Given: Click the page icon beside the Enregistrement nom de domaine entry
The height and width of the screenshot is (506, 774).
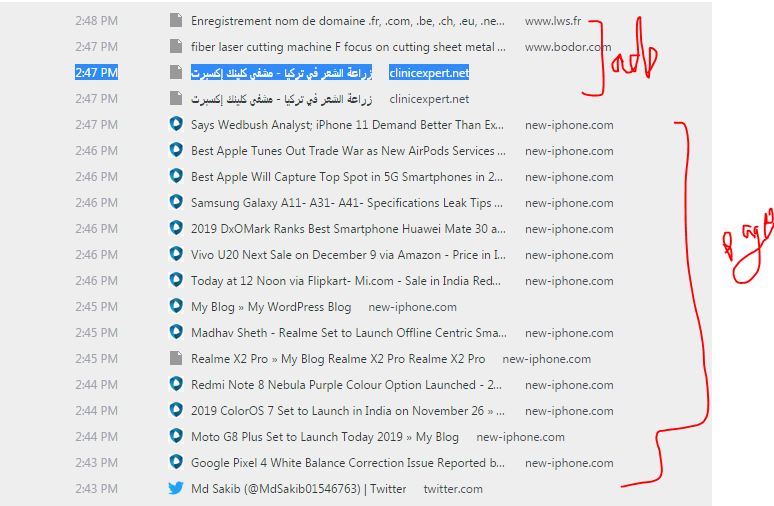Looking at the screenshot, I should pyautogui.click(x=176, y=20).
